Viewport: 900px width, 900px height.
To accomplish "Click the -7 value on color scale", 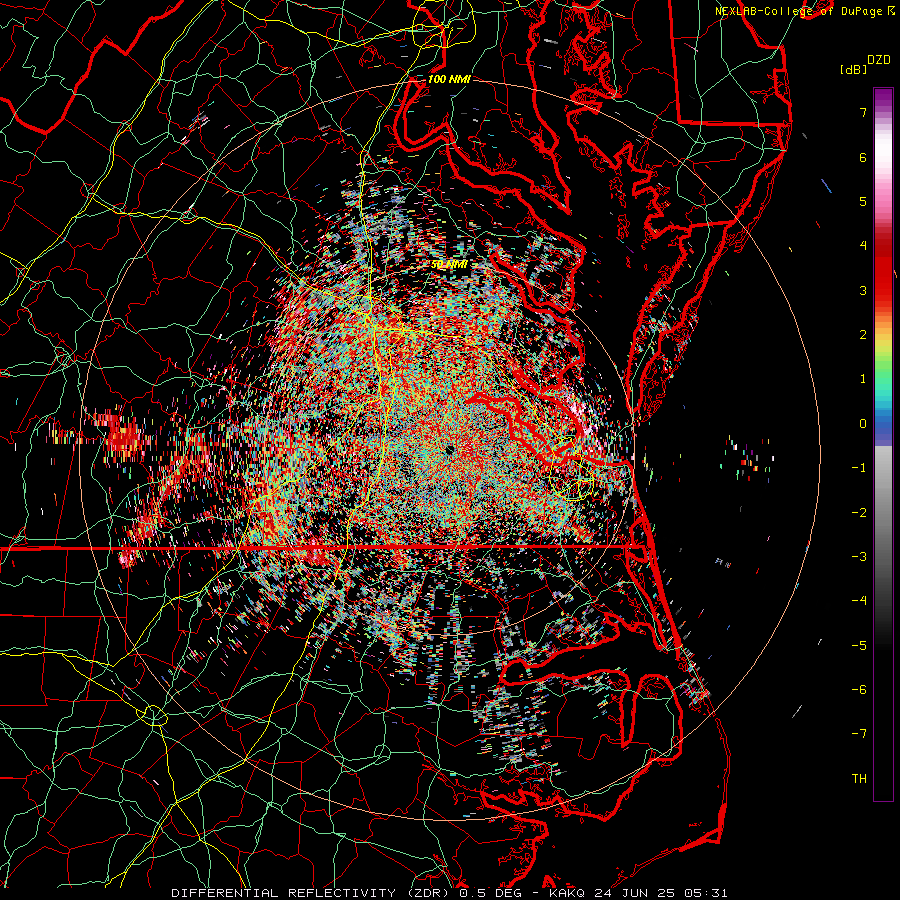I will pyautogui.click(x=859, y=734).
